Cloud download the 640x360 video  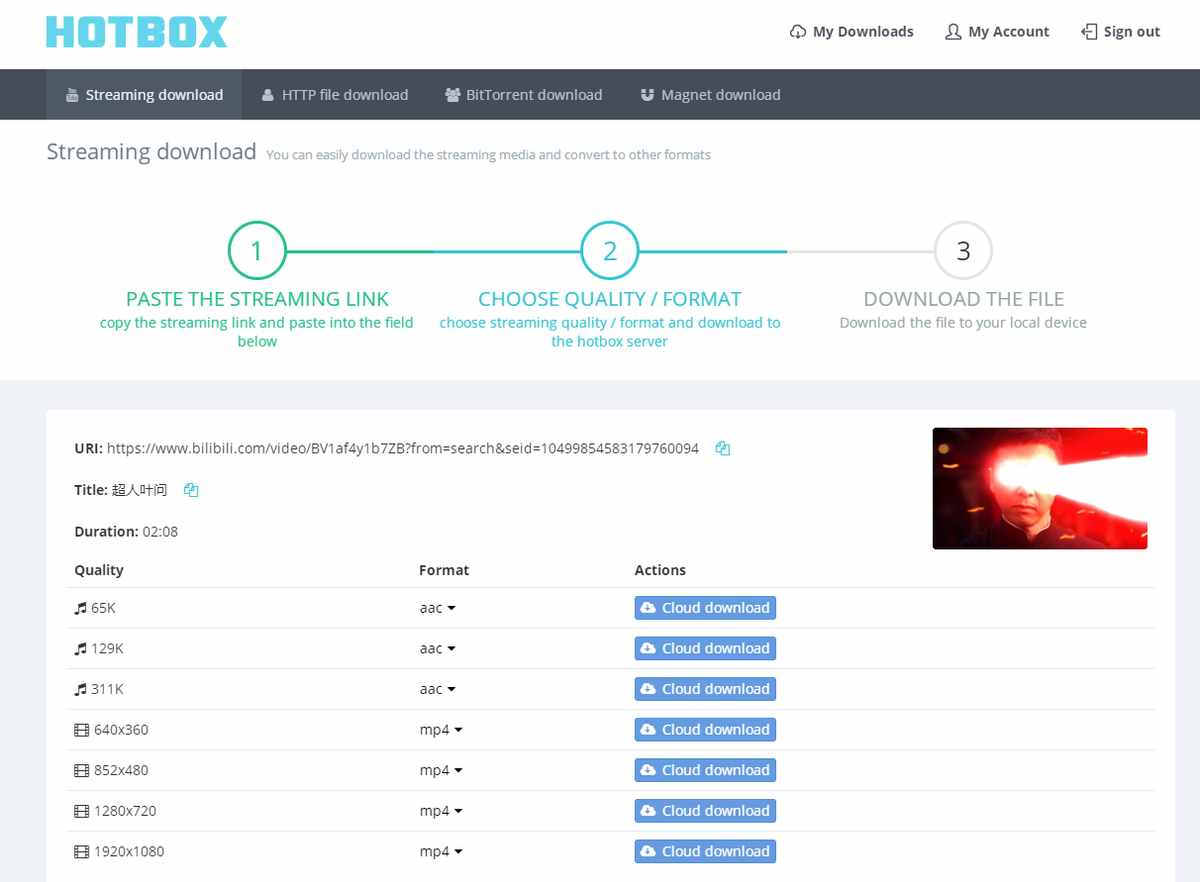coord(705,730)
